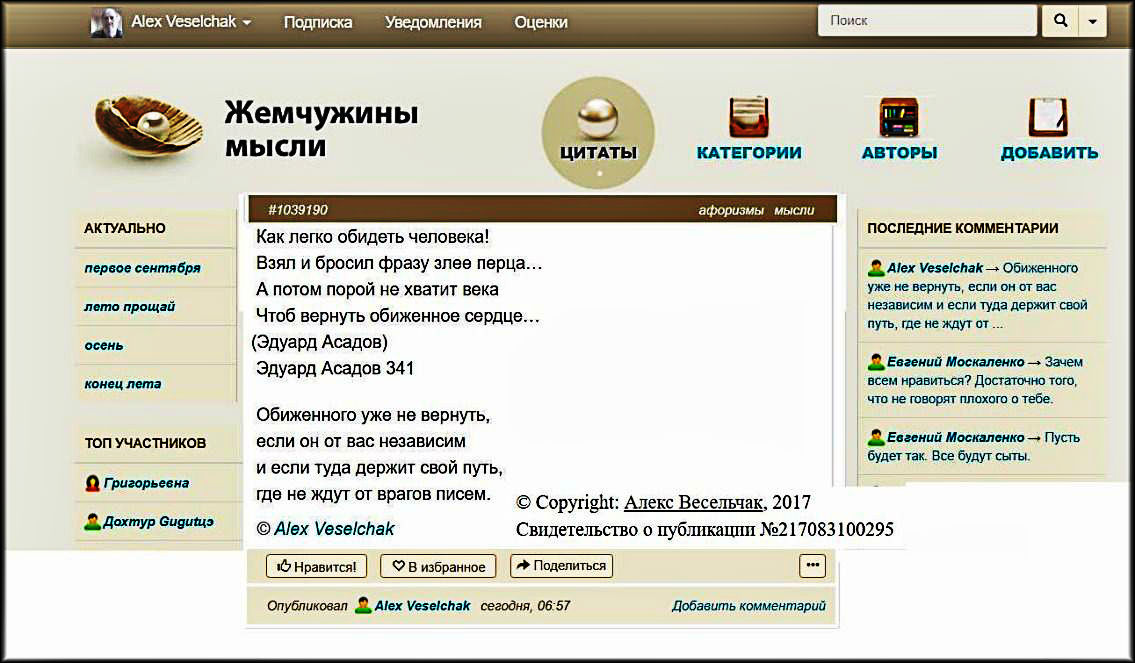Click the bookshelf icon above АВТОРЫ
This screenshot has width=1135, height=663.
(899, 117)
